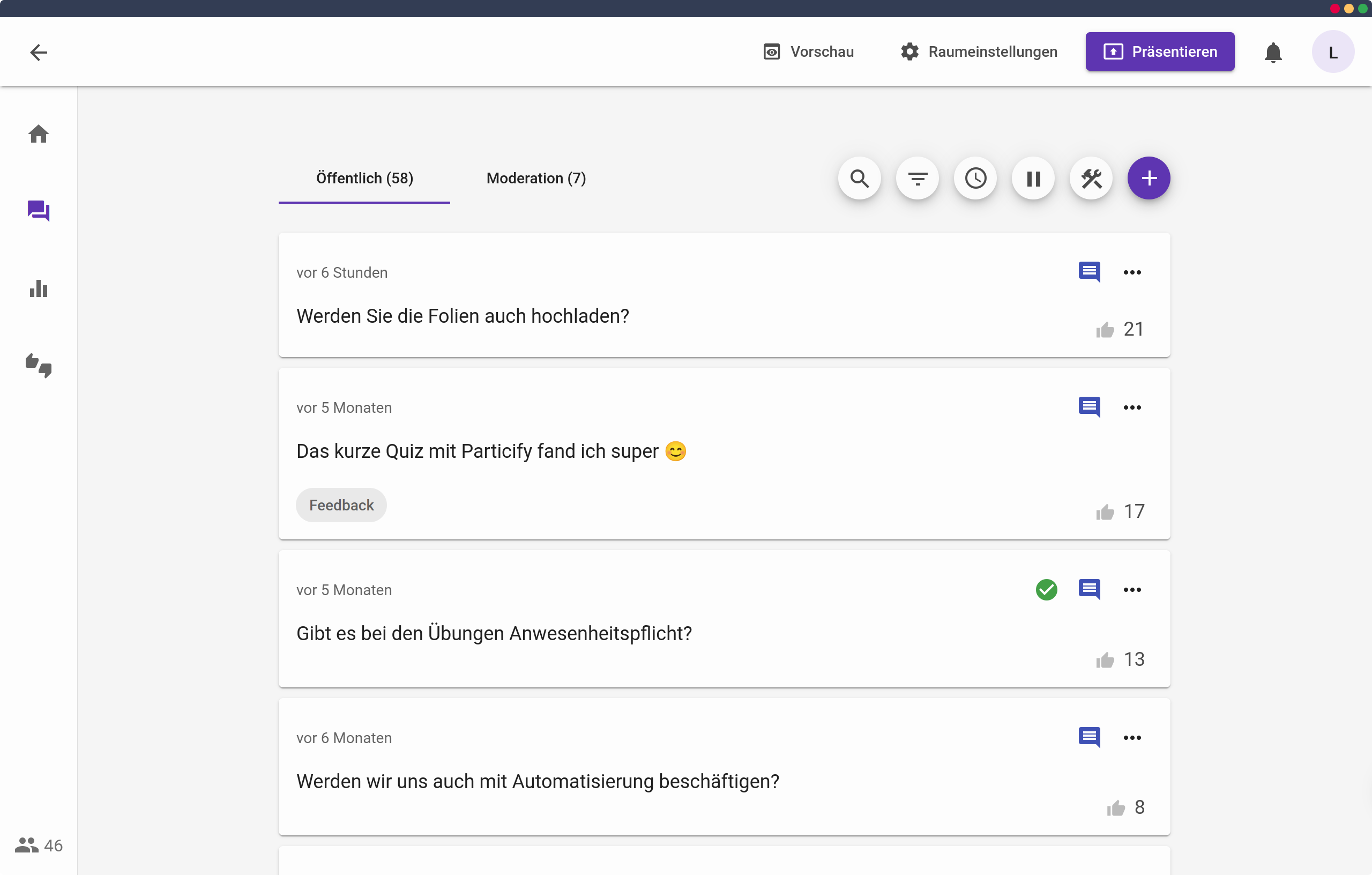Open Vorschau preview

click(808, 52)
